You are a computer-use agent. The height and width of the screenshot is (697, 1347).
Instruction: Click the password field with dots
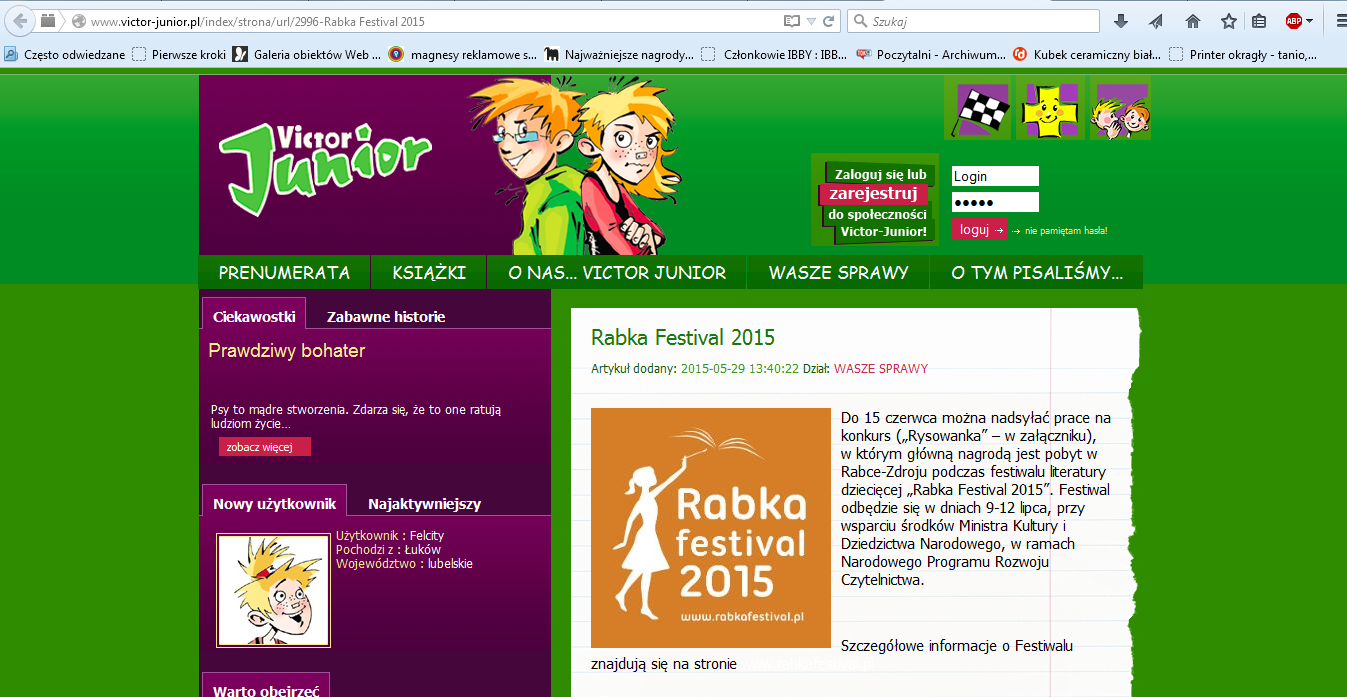pos(995,202)
